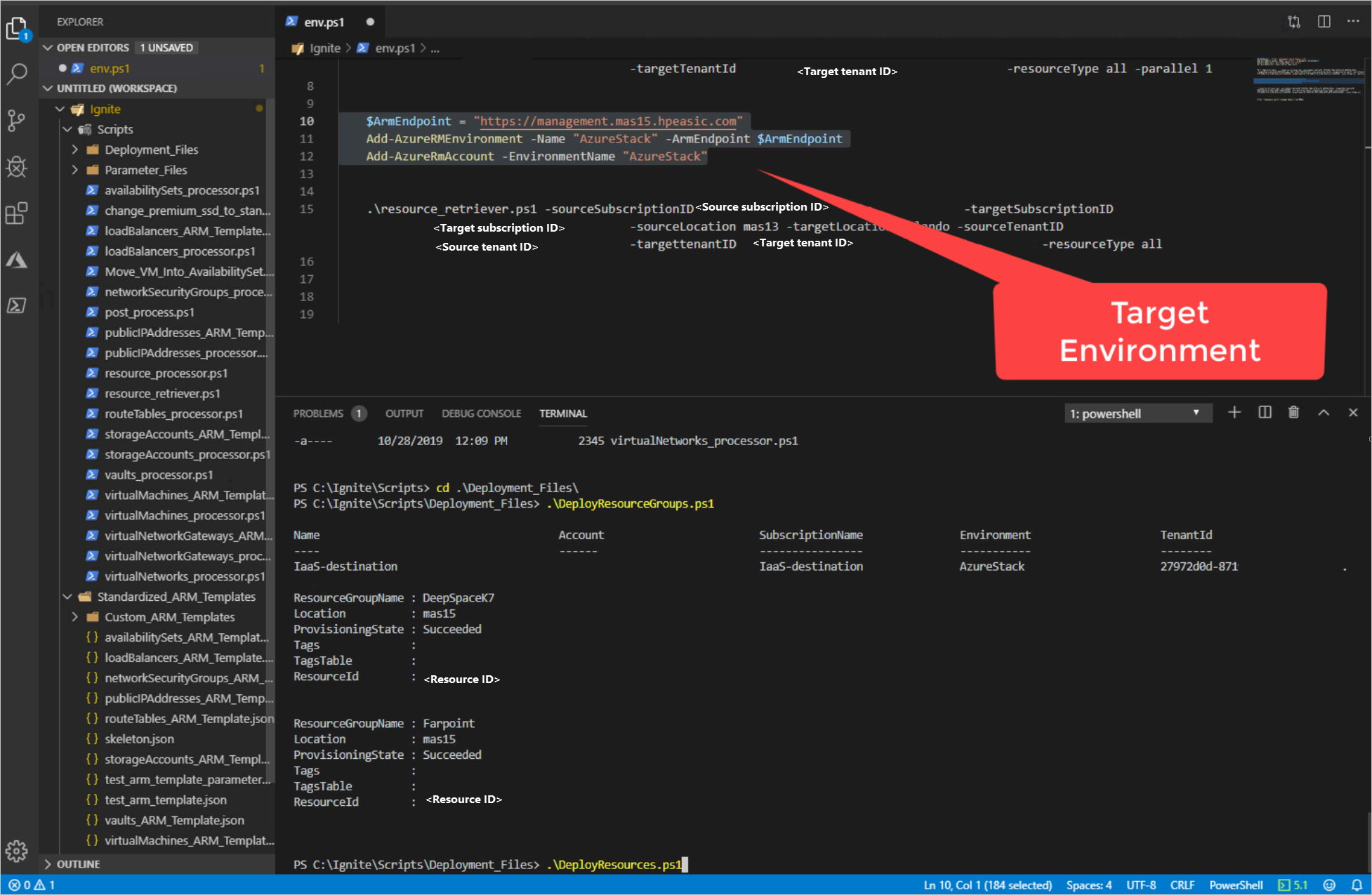Select the Search icon in activity bar

[x=20, y=71]
